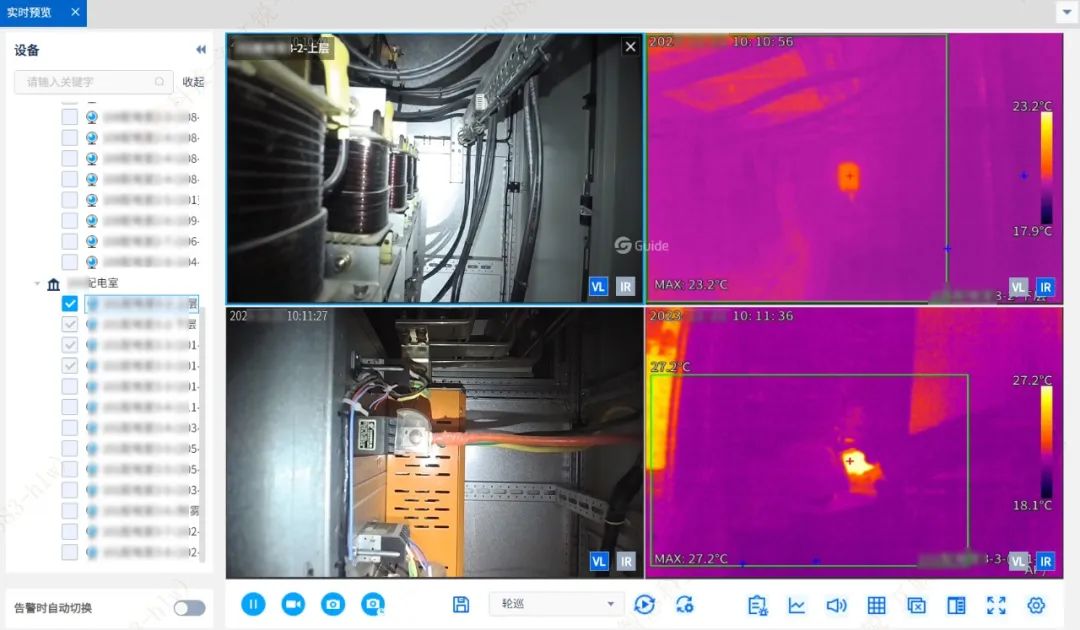
Task: Open the grid layout selector icon
Action: (876, 605)
